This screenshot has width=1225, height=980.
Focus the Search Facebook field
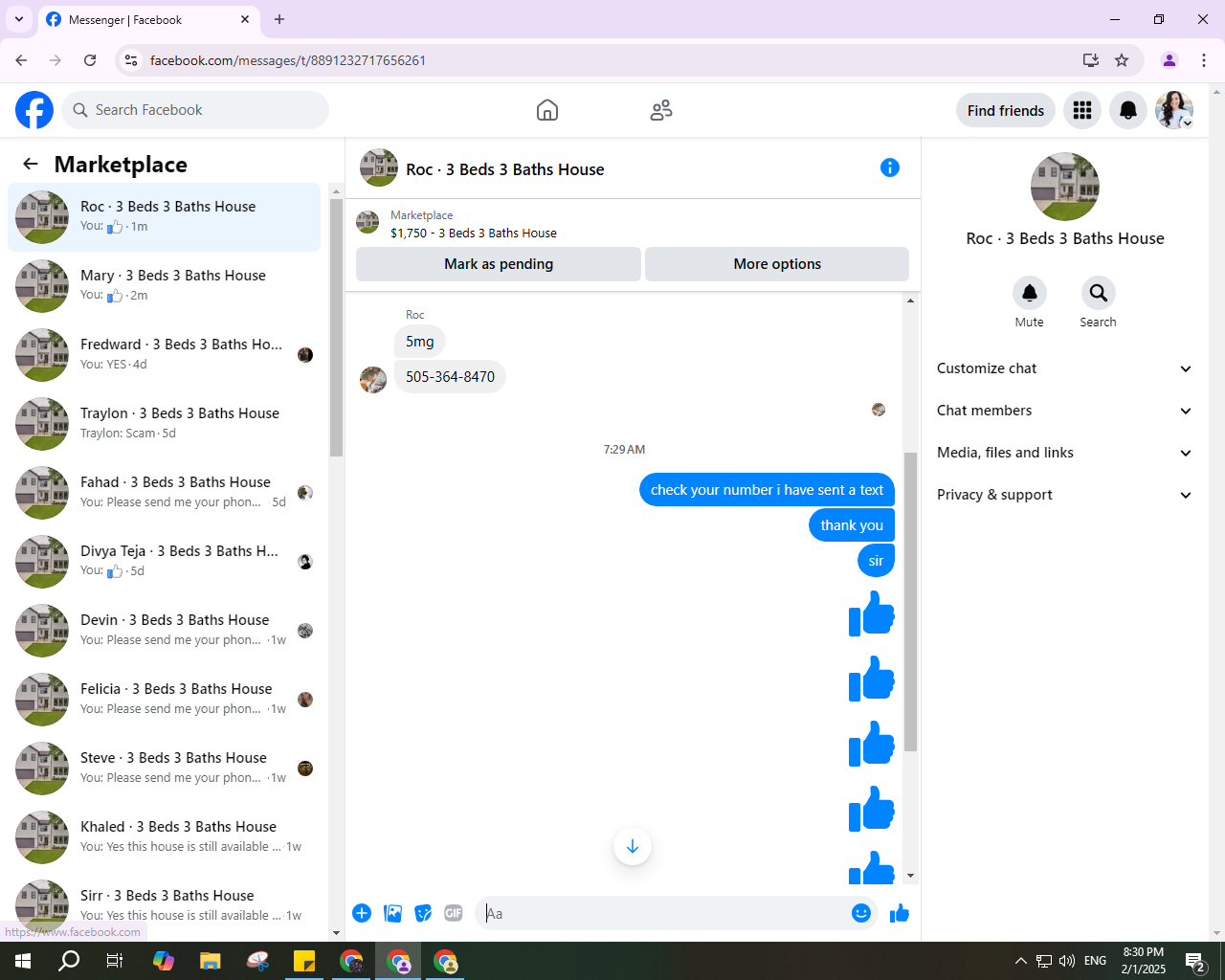coord(195,110)
